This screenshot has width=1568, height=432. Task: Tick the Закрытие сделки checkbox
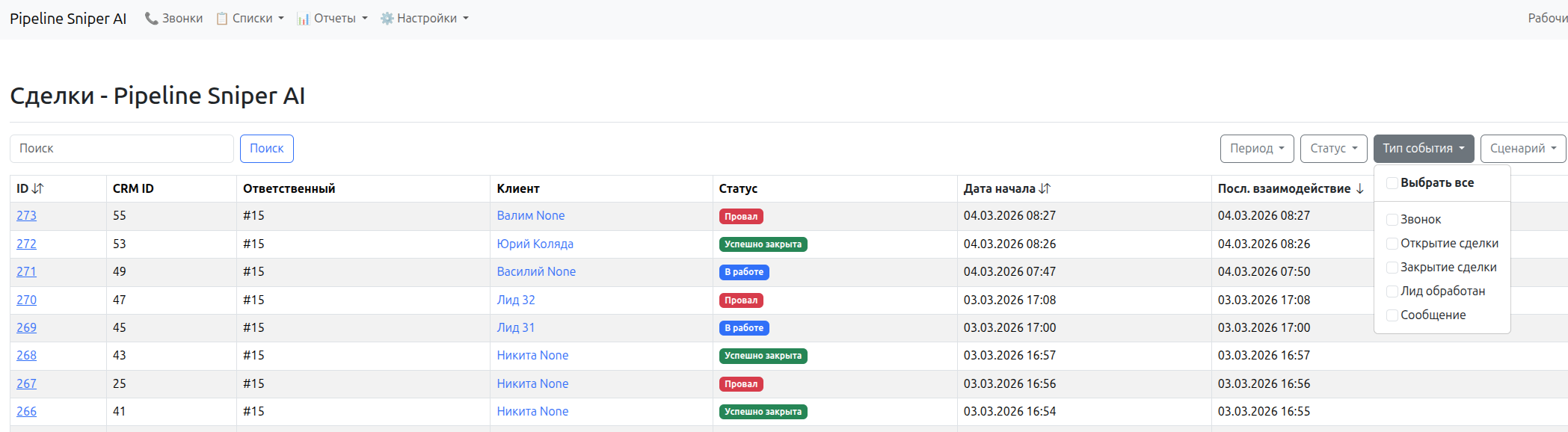(x=1392, y=268)
